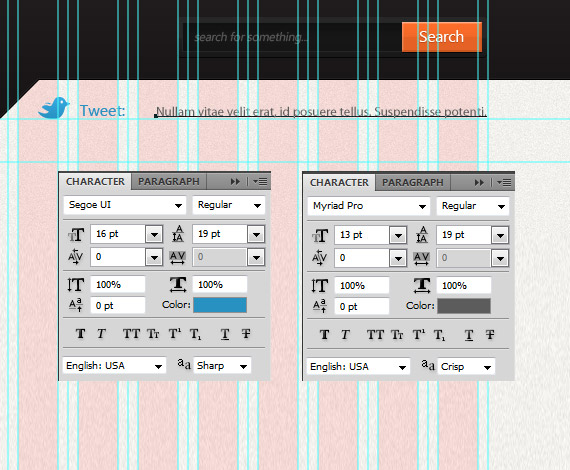Open panel options menu in Segoe UI panel
The image size is (570, 470).
pyautogui.click(x=260, y=181)
